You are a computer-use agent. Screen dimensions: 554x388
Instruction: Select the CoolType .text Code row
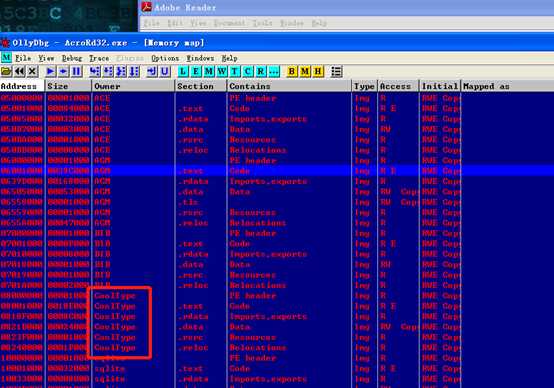[x=277, y=306]
